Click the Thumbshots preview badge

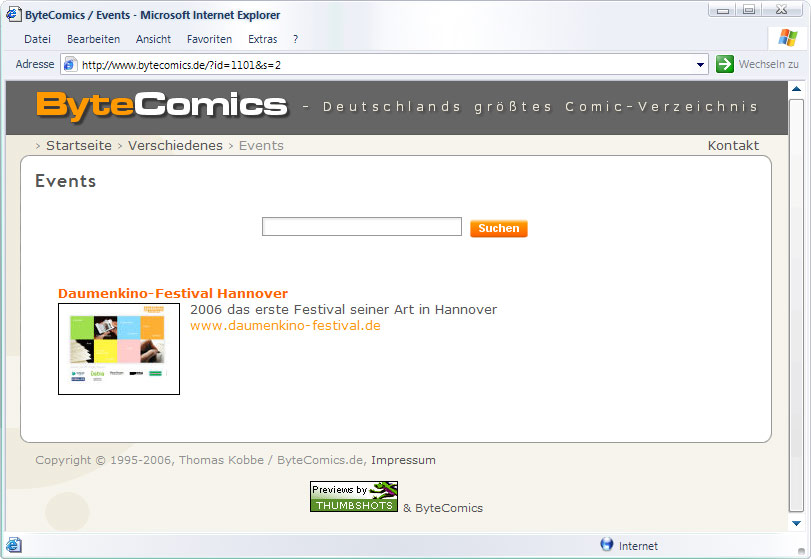tap(353, 497)
